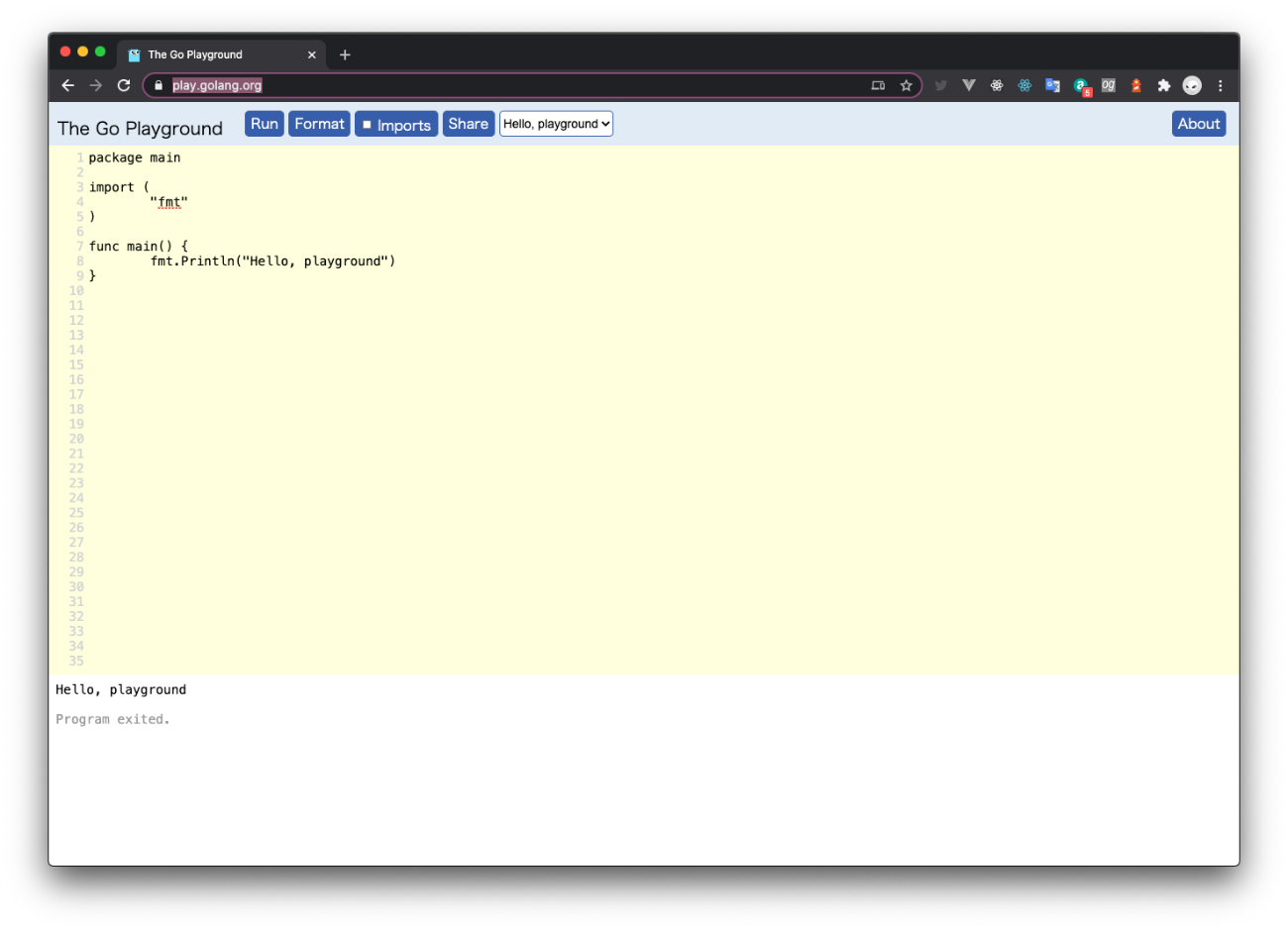Click The Go Playground title
The height and width of the screenshot is (930, 1288).
tap(140, 129)
